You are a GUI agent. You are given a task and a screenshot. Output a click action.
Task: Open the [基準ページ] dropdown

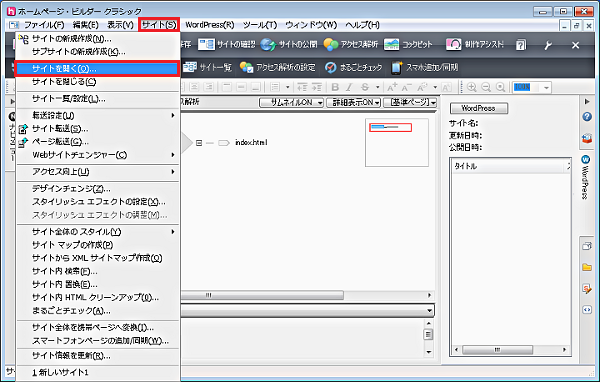pyautogui.click(x=410, y=103)
